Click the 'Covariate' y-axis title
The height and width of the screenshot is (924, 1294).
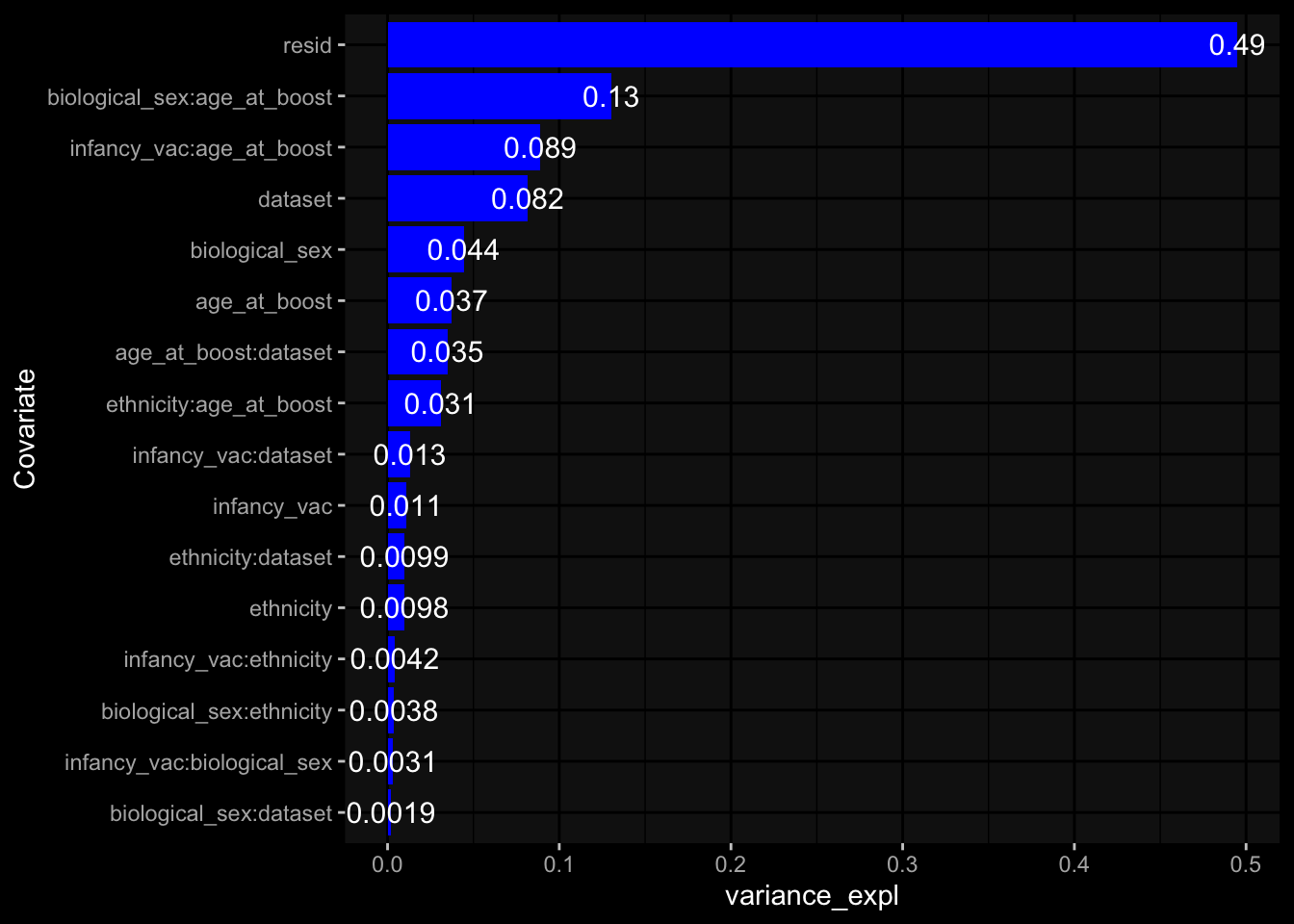coord(24,429)
